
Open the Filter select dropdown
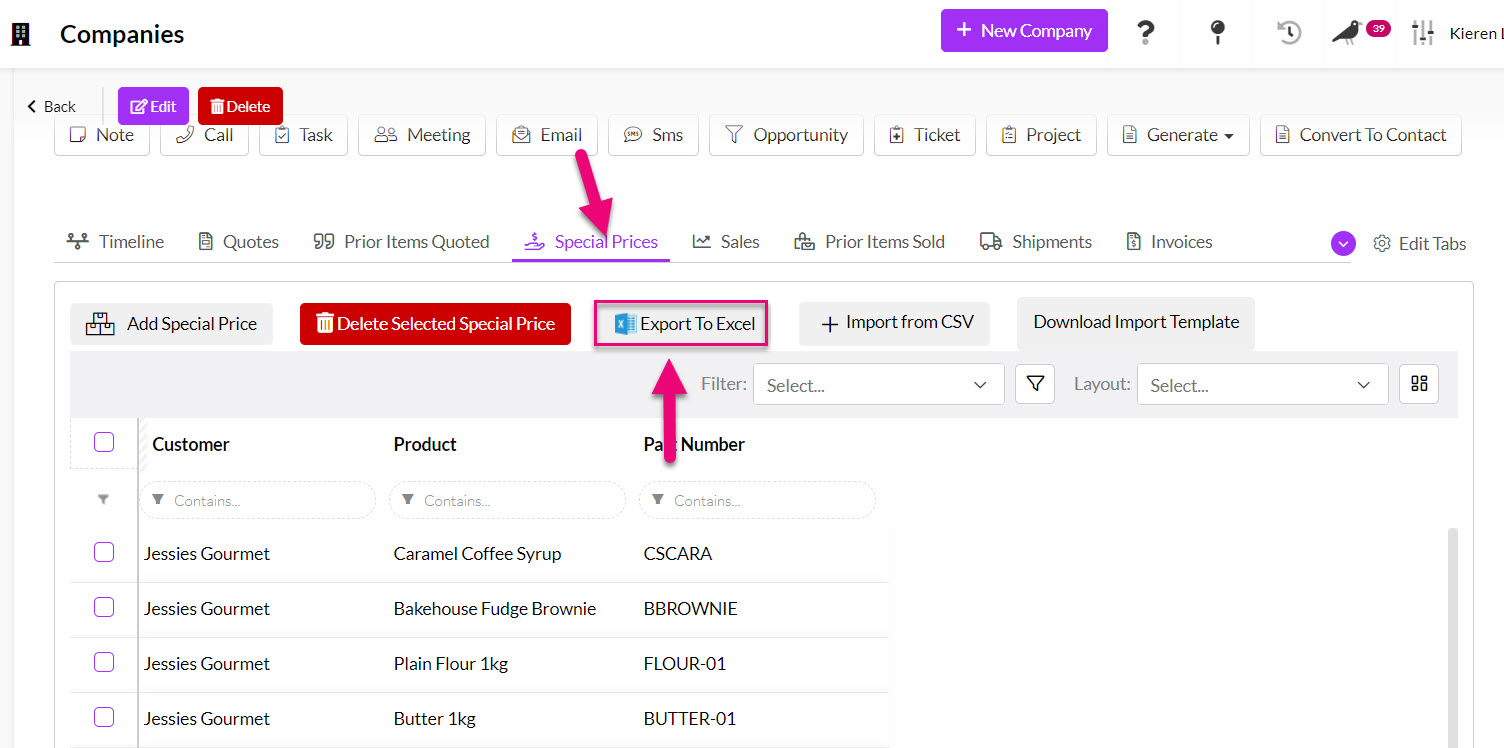[878, 385]
